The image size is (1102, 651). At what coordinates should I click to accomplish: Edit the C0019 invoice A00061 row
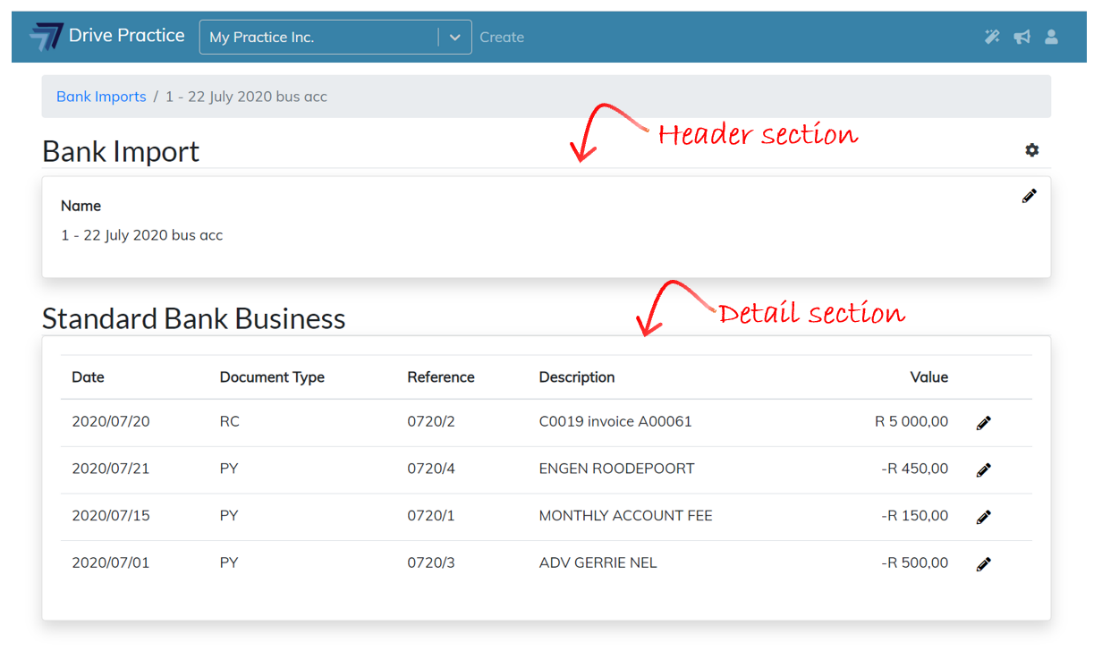click(x=984, y=423)
